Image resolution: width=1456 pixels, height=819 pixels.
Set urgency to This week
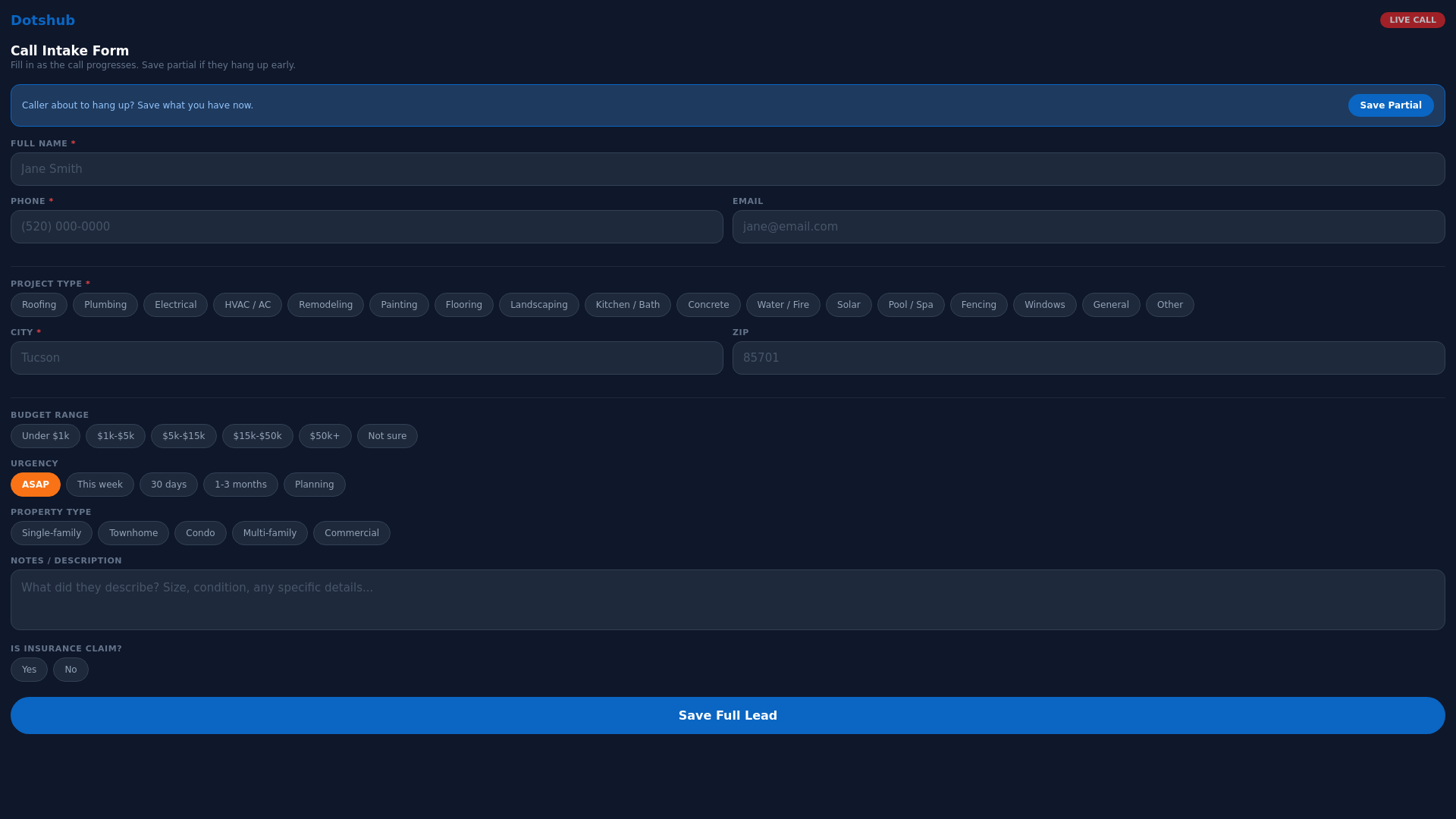(99, 485)
